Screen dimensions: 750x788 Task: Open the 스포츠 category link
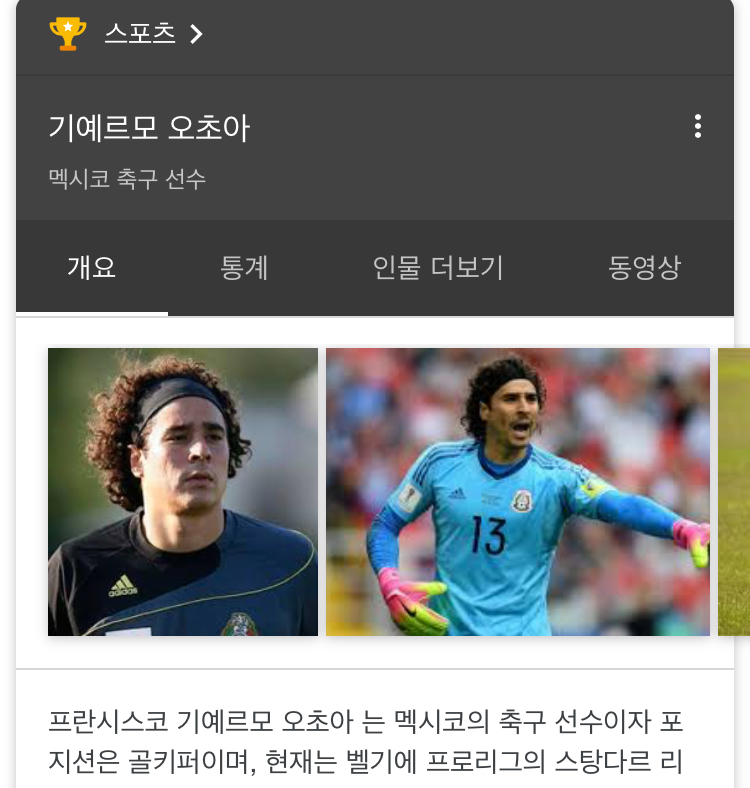click(140, 34)
